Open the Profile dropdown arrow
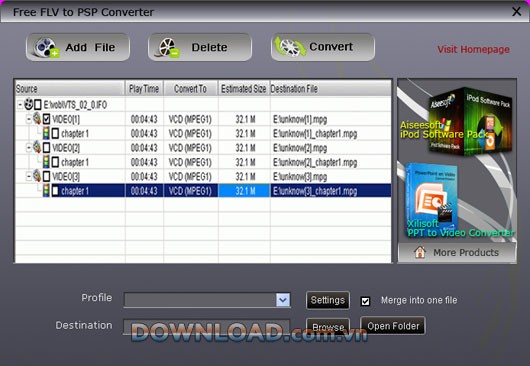 point(283,300)
